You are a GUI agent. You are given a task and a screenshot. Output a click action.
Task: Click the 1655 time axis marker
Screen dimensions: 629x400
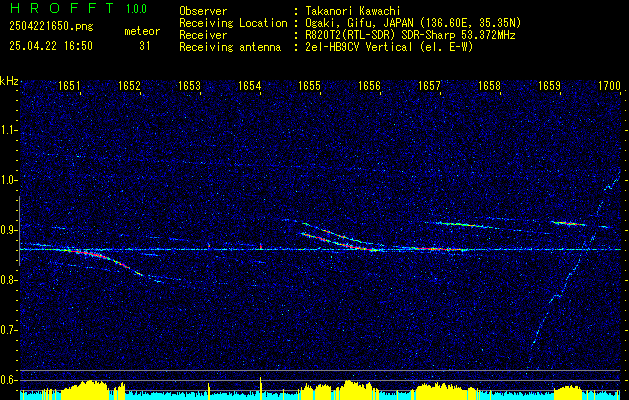click(310, 85)
